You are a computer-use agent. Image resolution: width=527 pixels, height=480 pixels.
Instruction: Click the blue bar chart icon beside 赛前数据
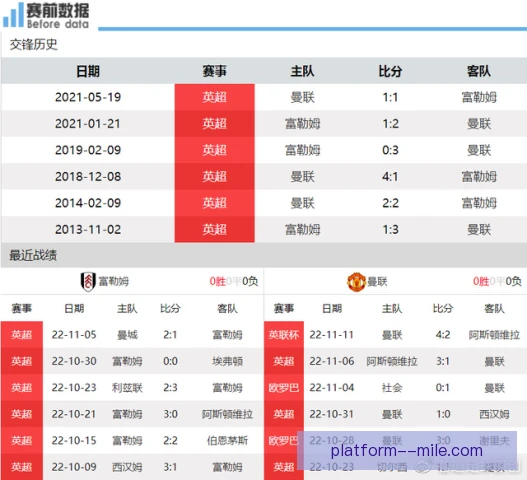[x=13, y=15]
